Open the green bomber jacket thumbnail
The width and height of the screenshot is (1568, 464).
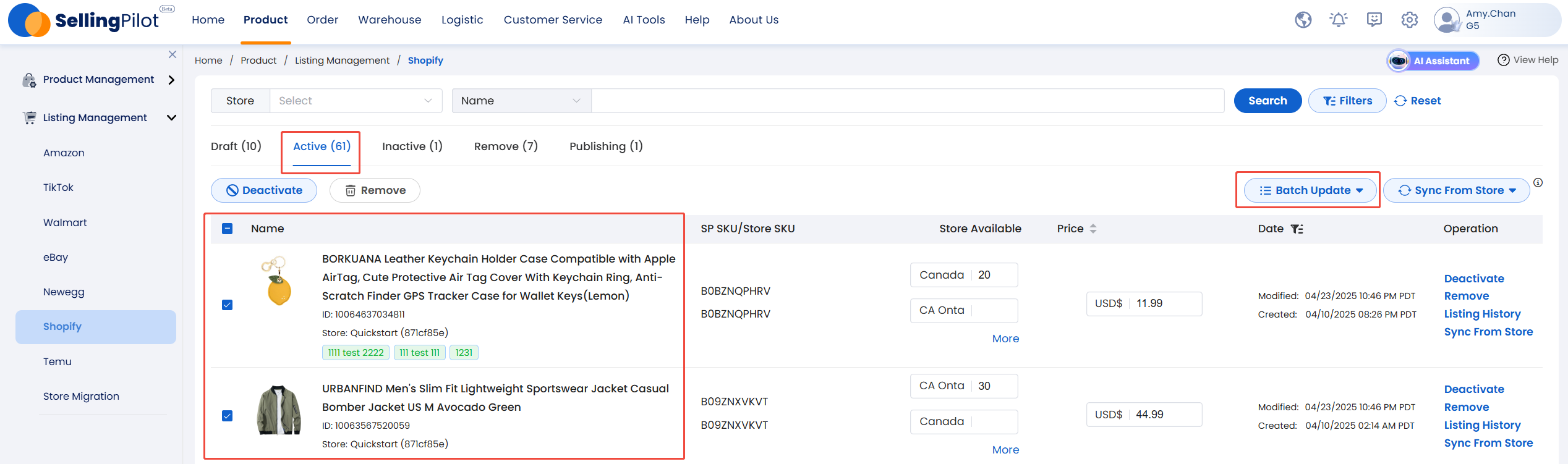279,410
